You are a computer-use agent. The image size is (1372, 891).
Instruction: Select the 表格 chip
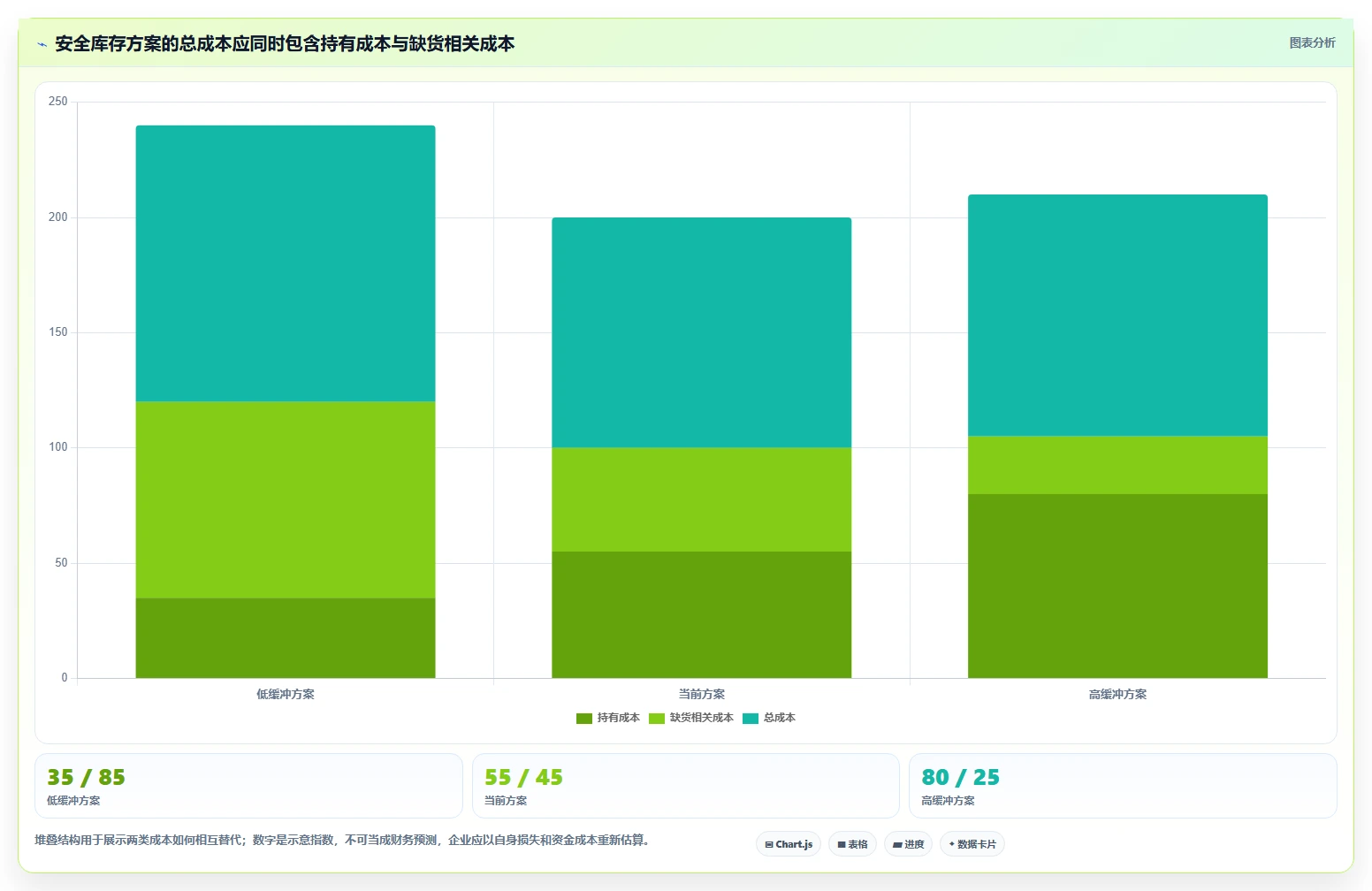click(852, 844)
